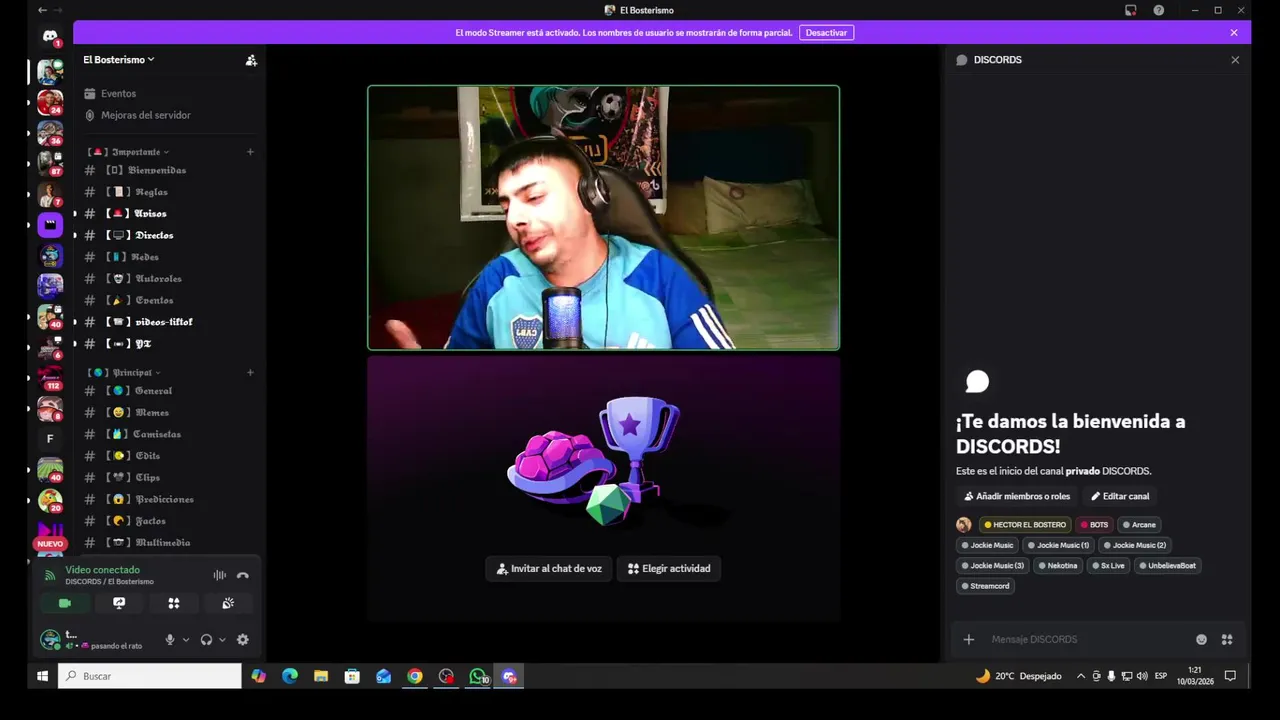1280x720 pixels.
Task: Close the DISCORDS chat panel
Action: 1235,60
